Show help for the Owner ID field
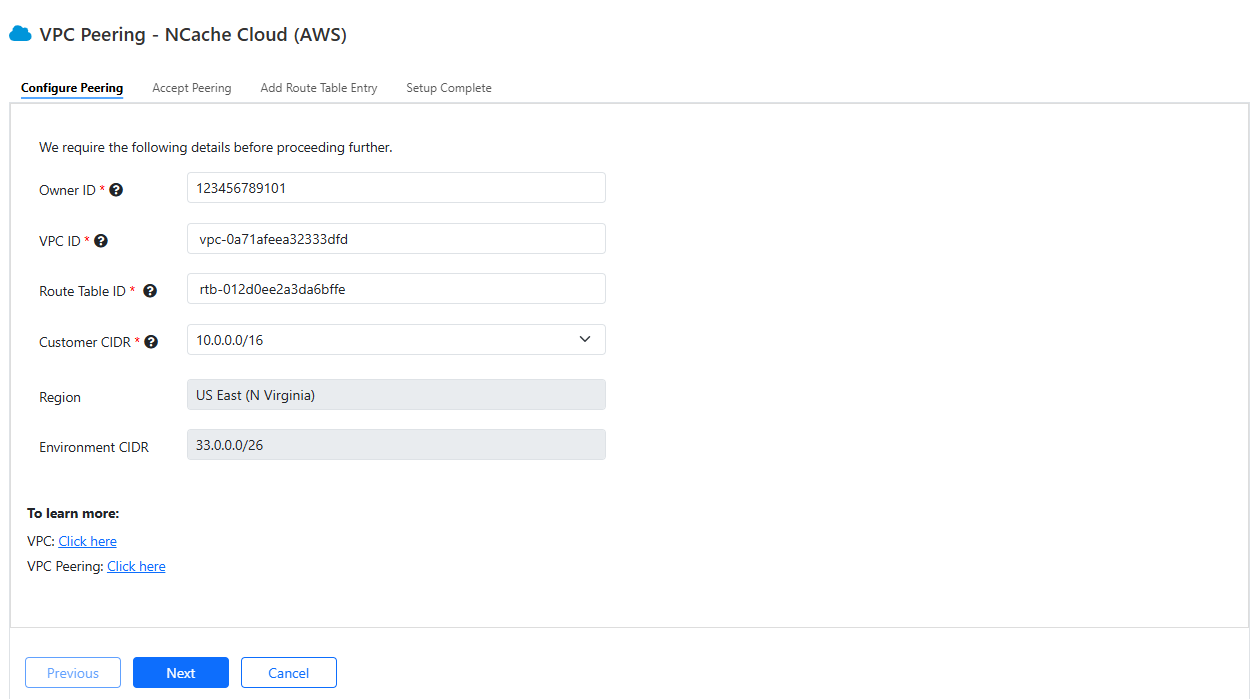 pyautogui.click(x=116, y=190)
